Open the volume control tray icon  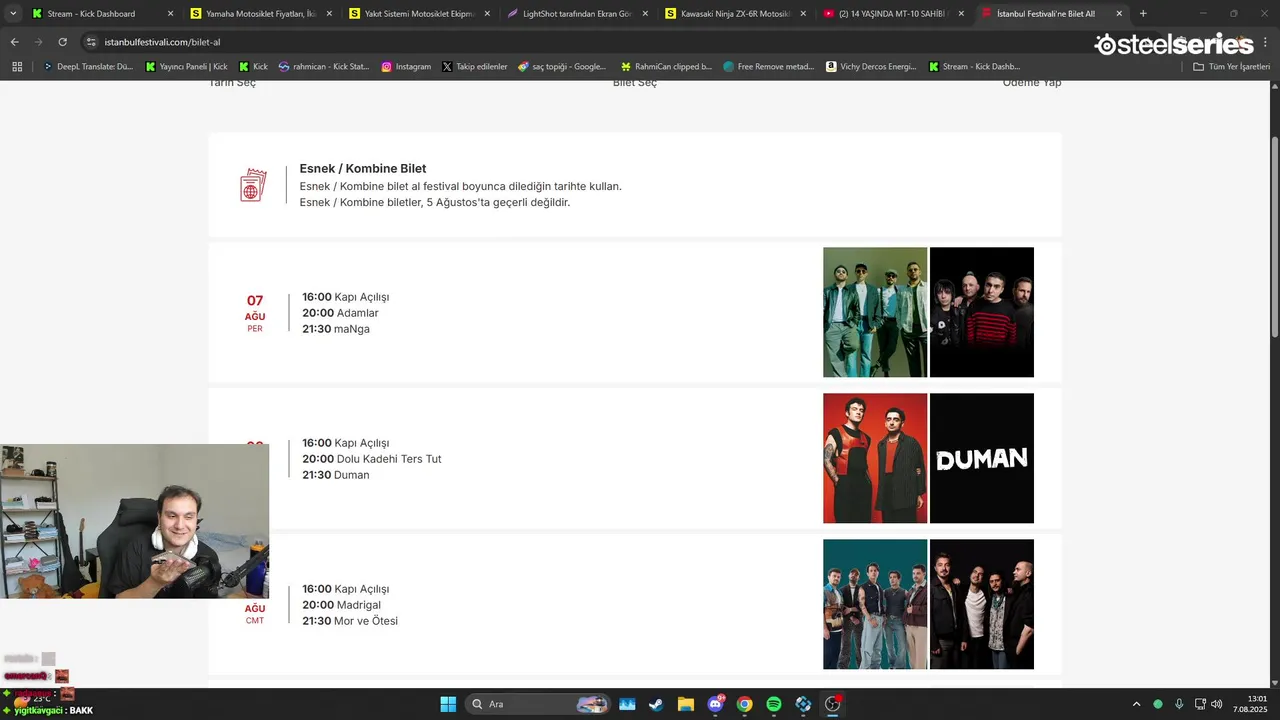coord(1217,704)
